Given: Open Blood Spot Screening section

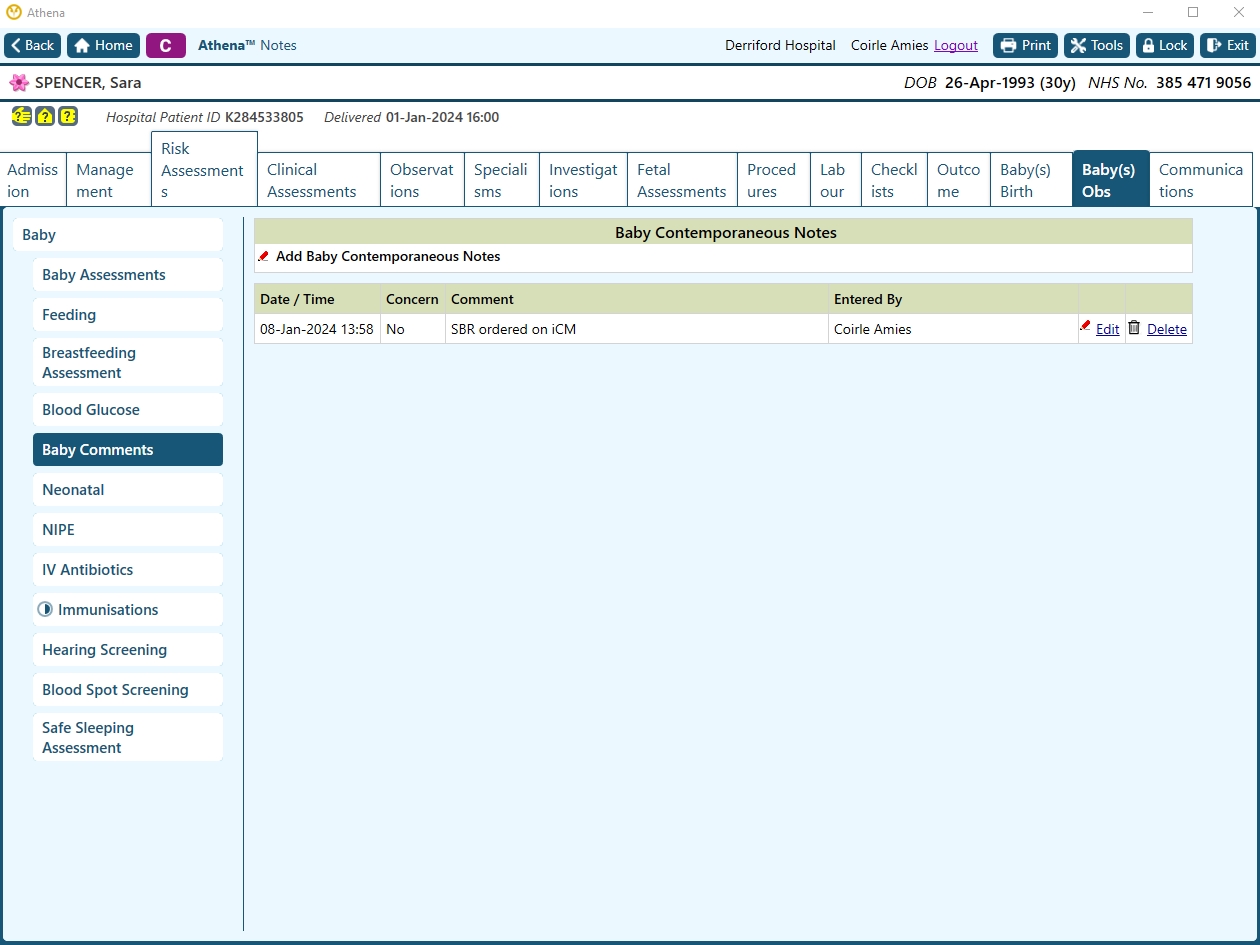Looking at the screenshot, I should click(128, 690).
